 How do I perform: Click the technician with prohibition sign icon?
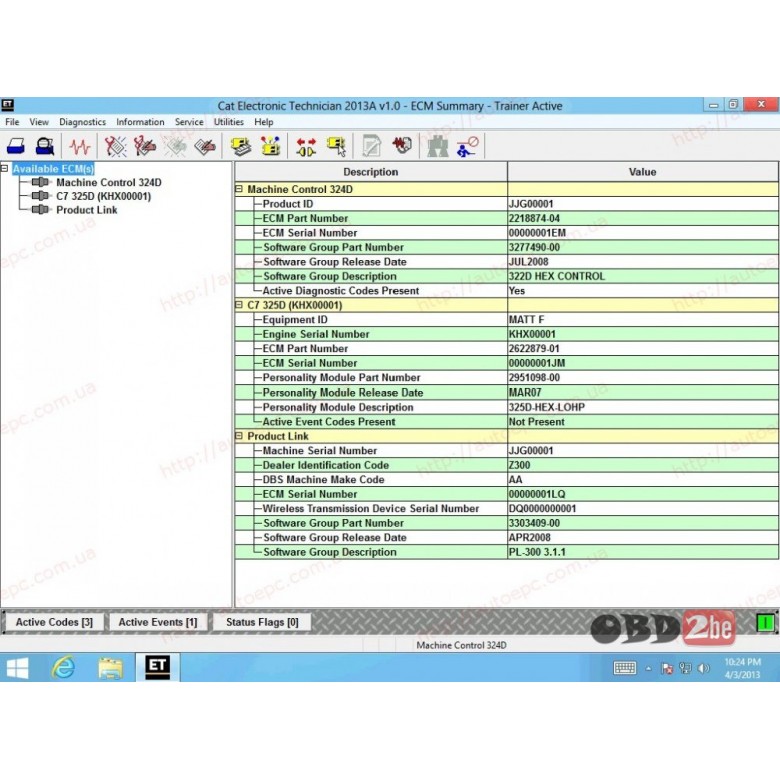click(x=467, y=146)
